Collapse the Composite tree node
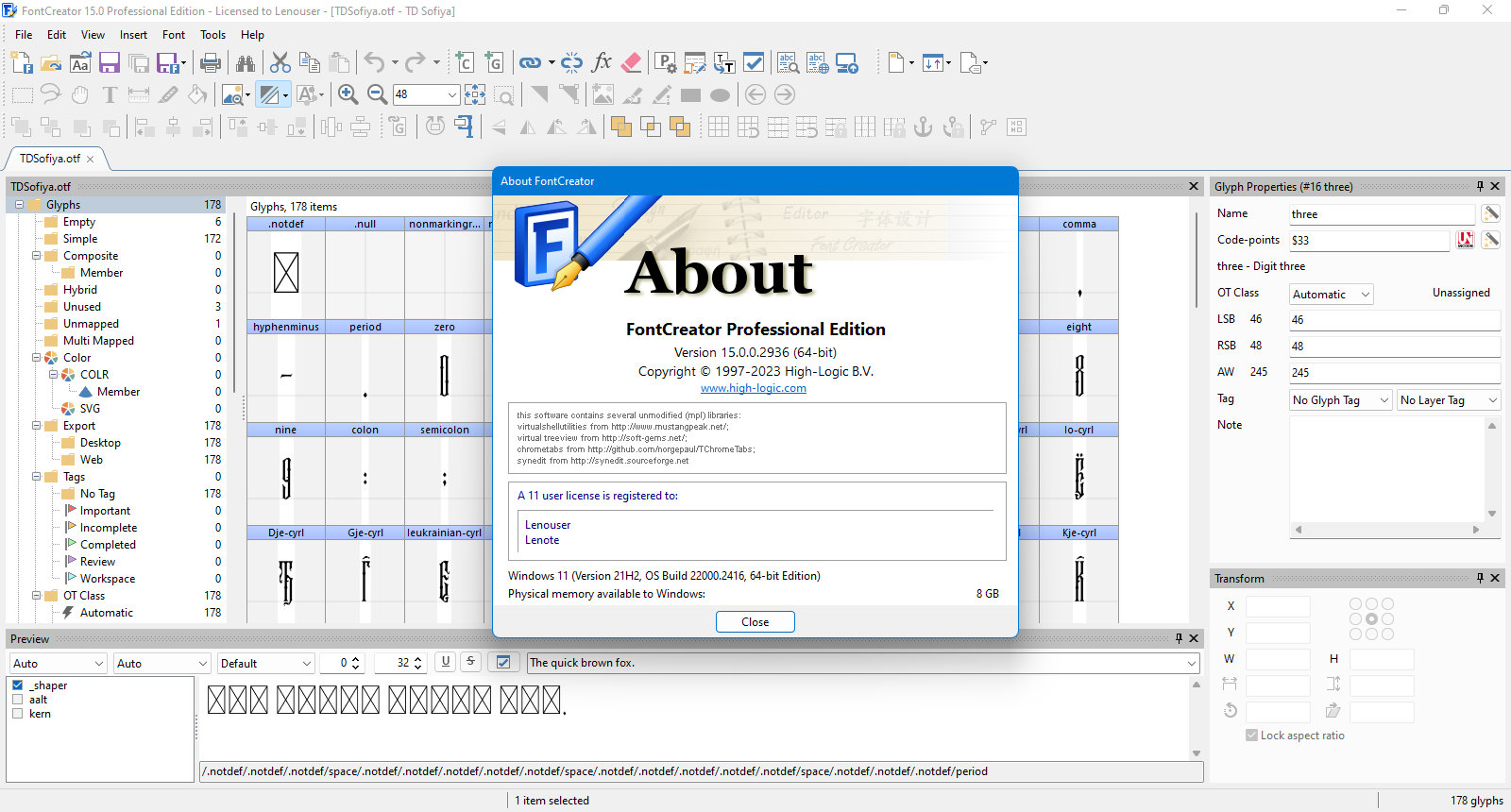This screenshot has width=1511, height=812. (x=36, y=256)
